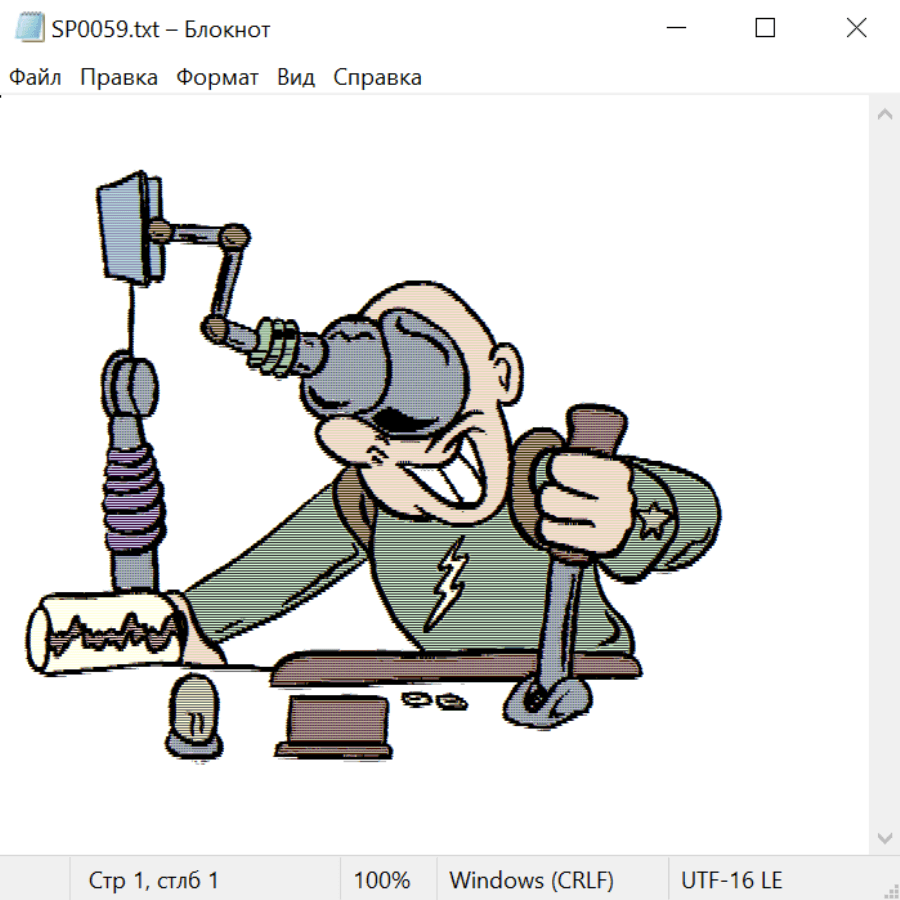Click the UTF-16 LE encoding indicator

point(732,881)
